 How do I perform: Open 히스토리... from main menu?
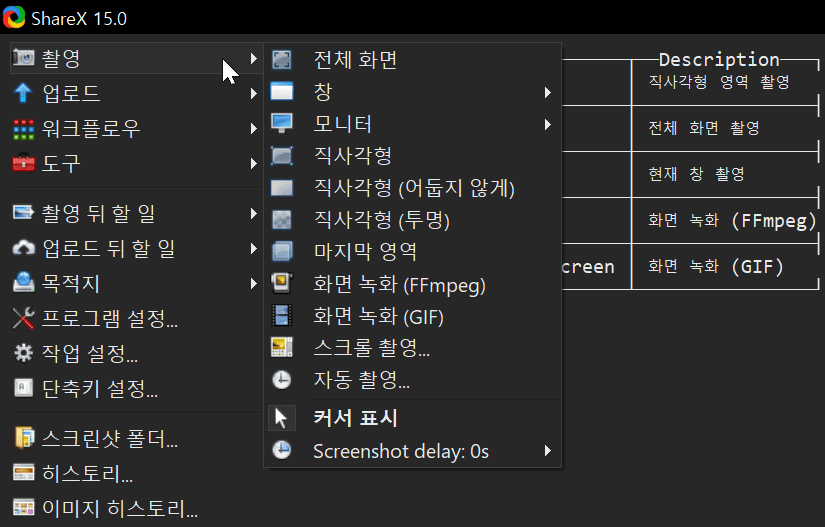tap(137, 473)
